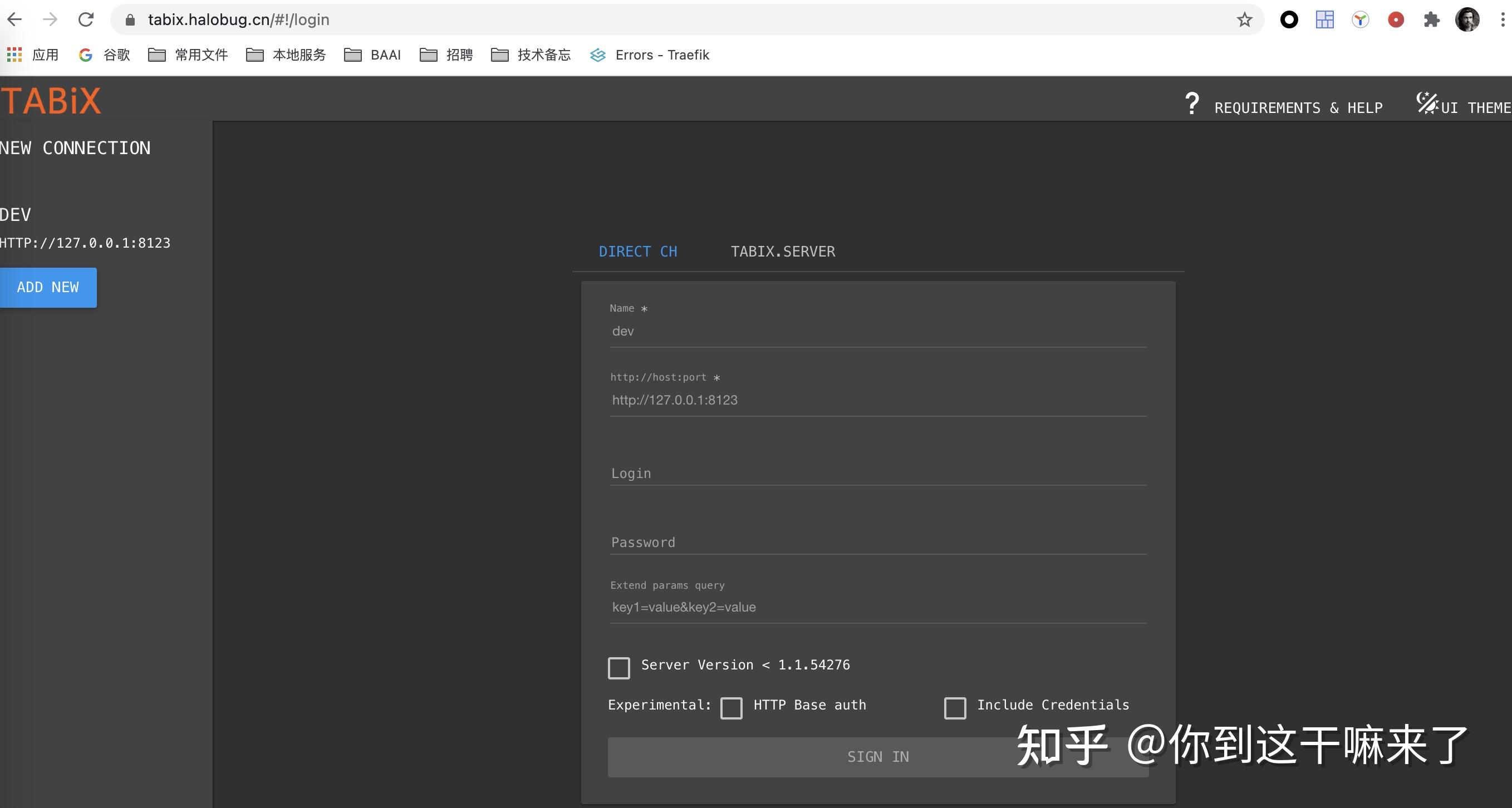Open the help question mark icon
The width and height of the screenshot is (1512, 808).
[1192, 104]
